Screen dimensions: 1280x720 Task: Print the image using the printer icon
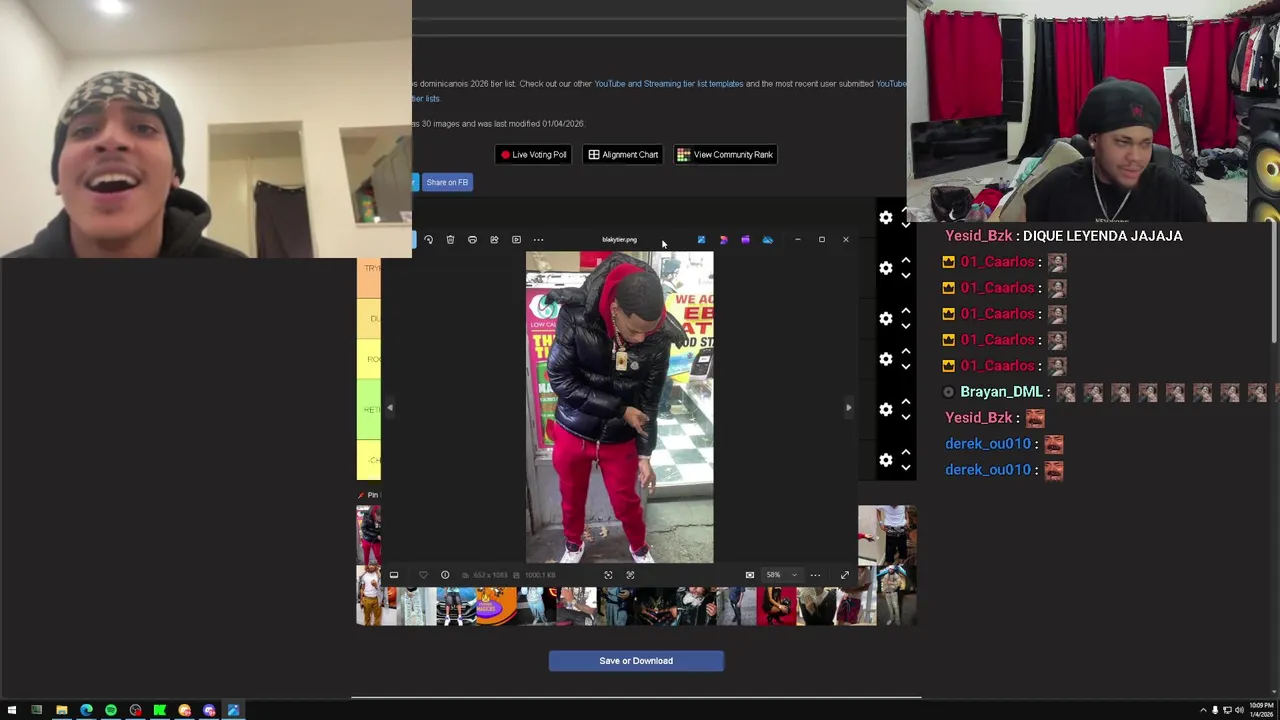(x=472, y=240)
